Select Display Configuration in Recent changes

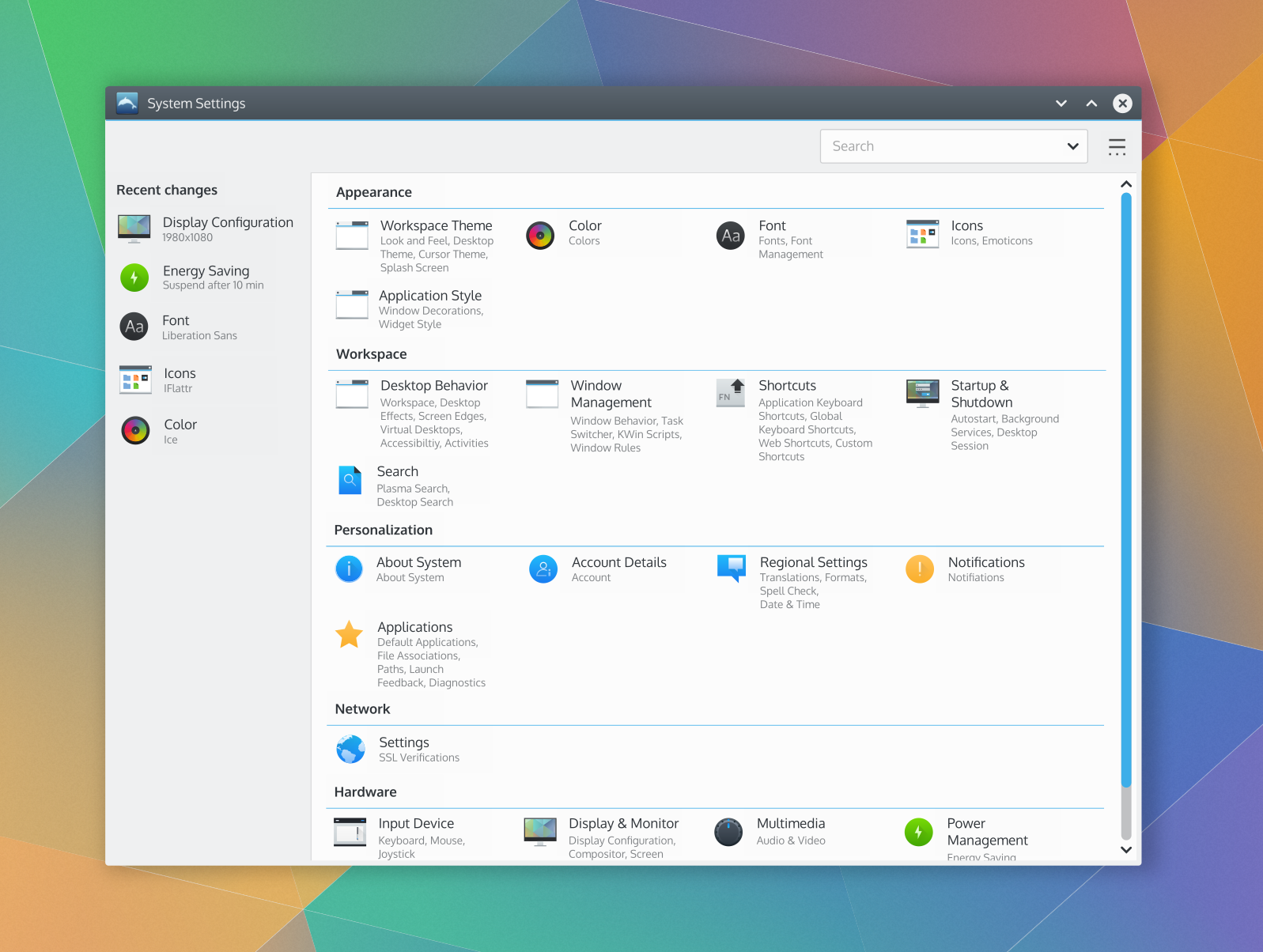[x=207, y=229]
